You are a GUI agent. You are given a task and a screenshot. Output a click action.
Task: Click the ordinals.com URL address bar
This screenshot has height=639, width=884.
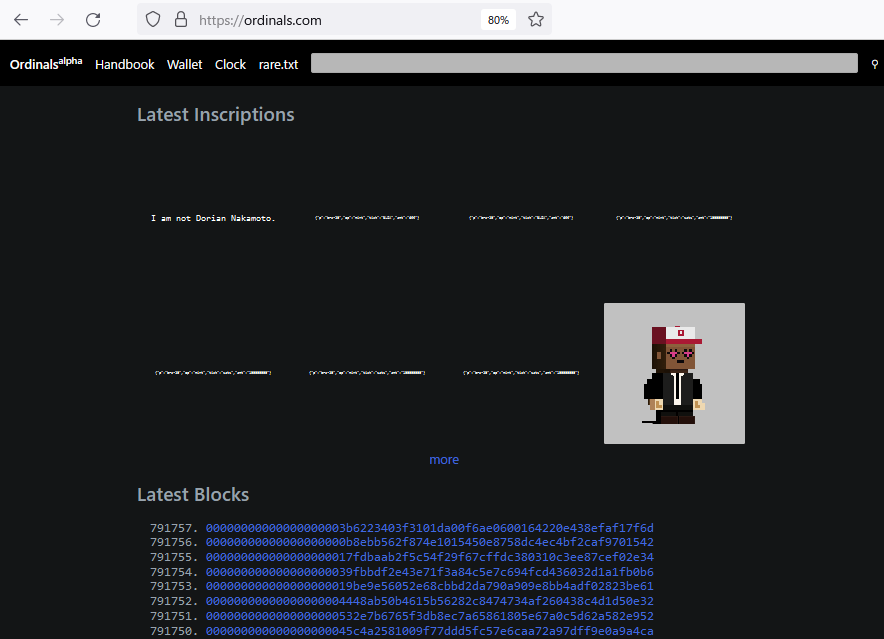coord(330,19)
